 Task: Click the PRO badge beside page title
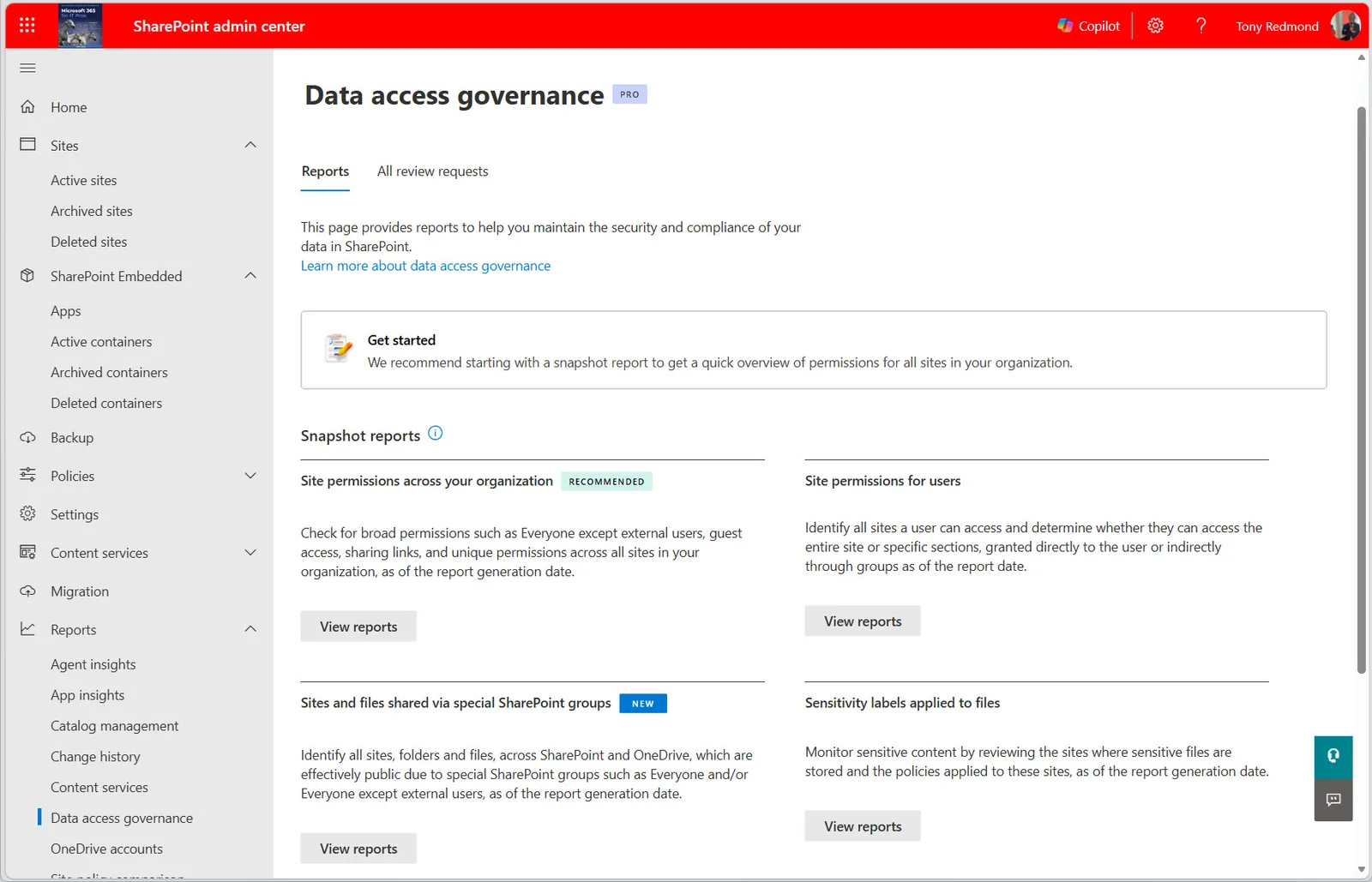point(629,94)
